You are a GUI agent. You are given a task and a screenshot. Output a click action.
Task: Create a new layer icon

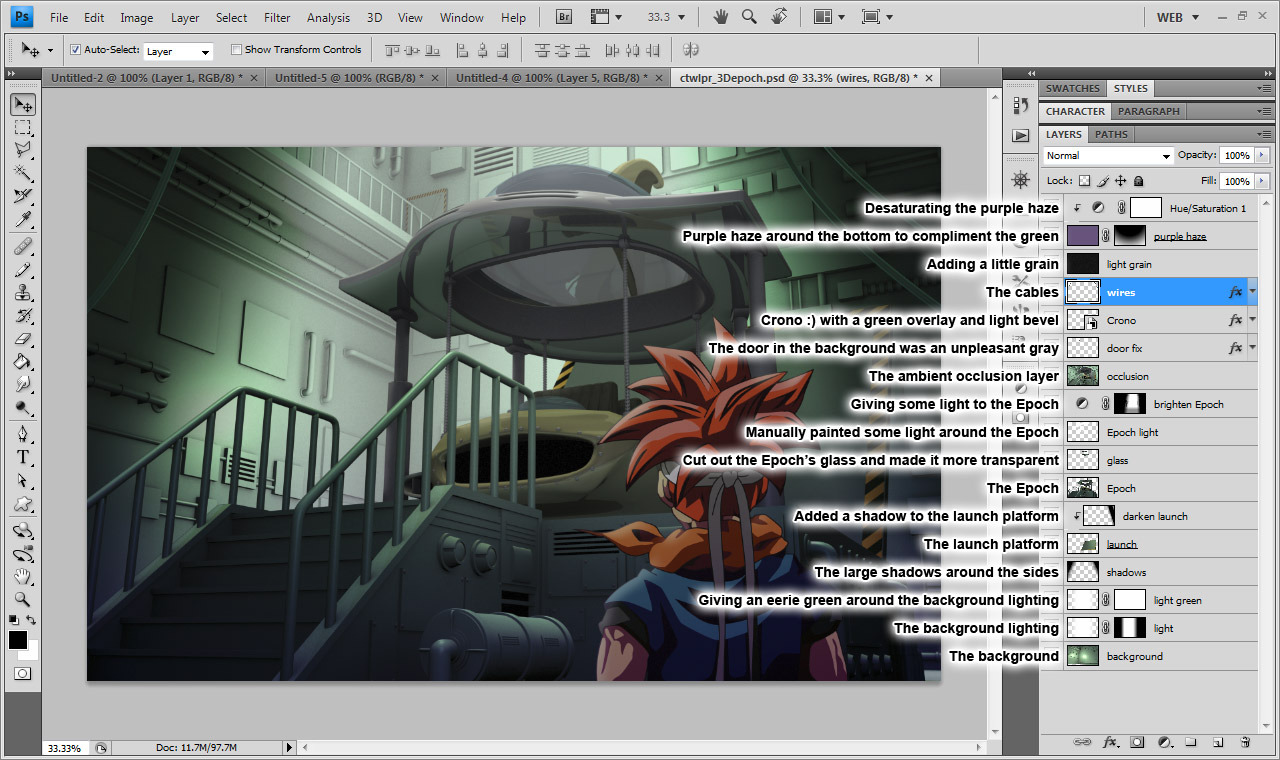(1218, 742)
